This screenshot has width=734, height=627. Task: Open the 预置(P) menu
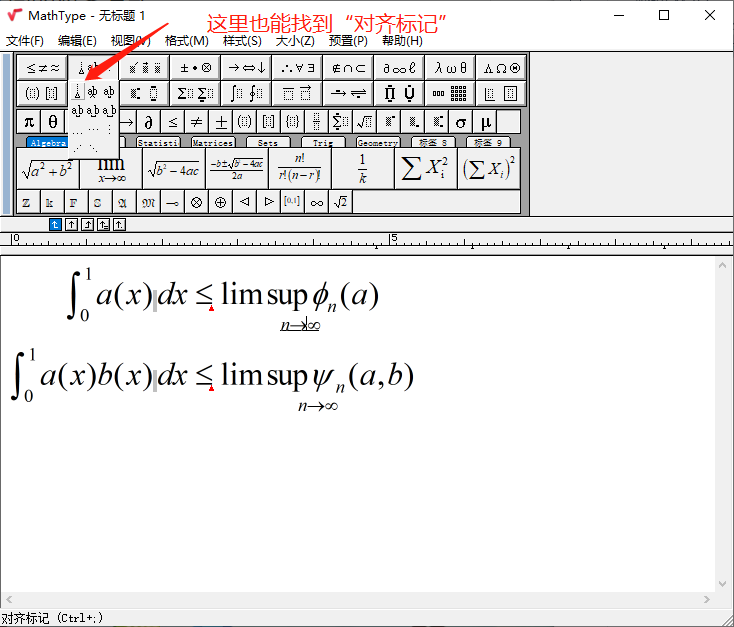pos(348,41)
